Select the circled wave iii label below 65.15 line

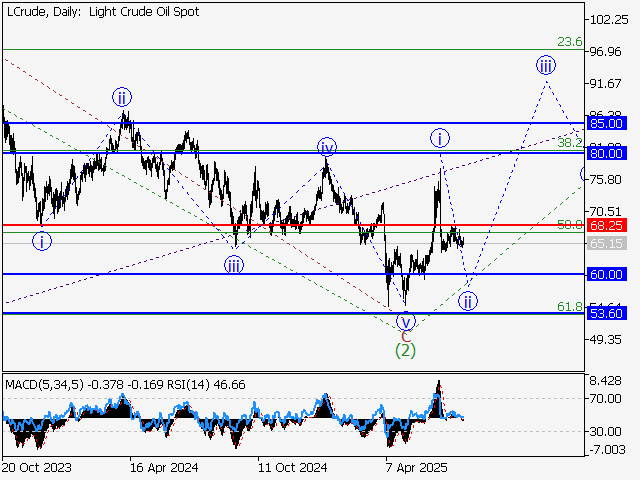pos(233,264)
